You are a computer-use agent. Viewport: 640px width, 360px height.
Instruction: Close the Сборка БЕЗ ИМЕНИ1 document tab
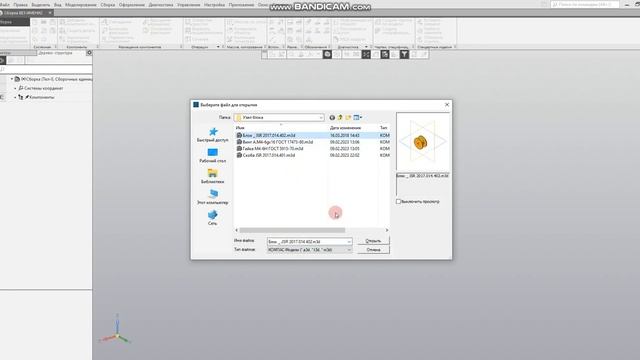click(50, 13)
